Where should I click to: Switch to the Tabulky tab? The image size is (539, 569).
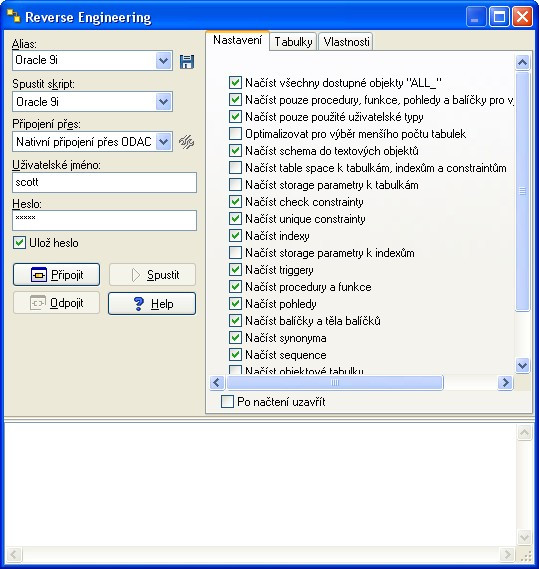[293, 42]
